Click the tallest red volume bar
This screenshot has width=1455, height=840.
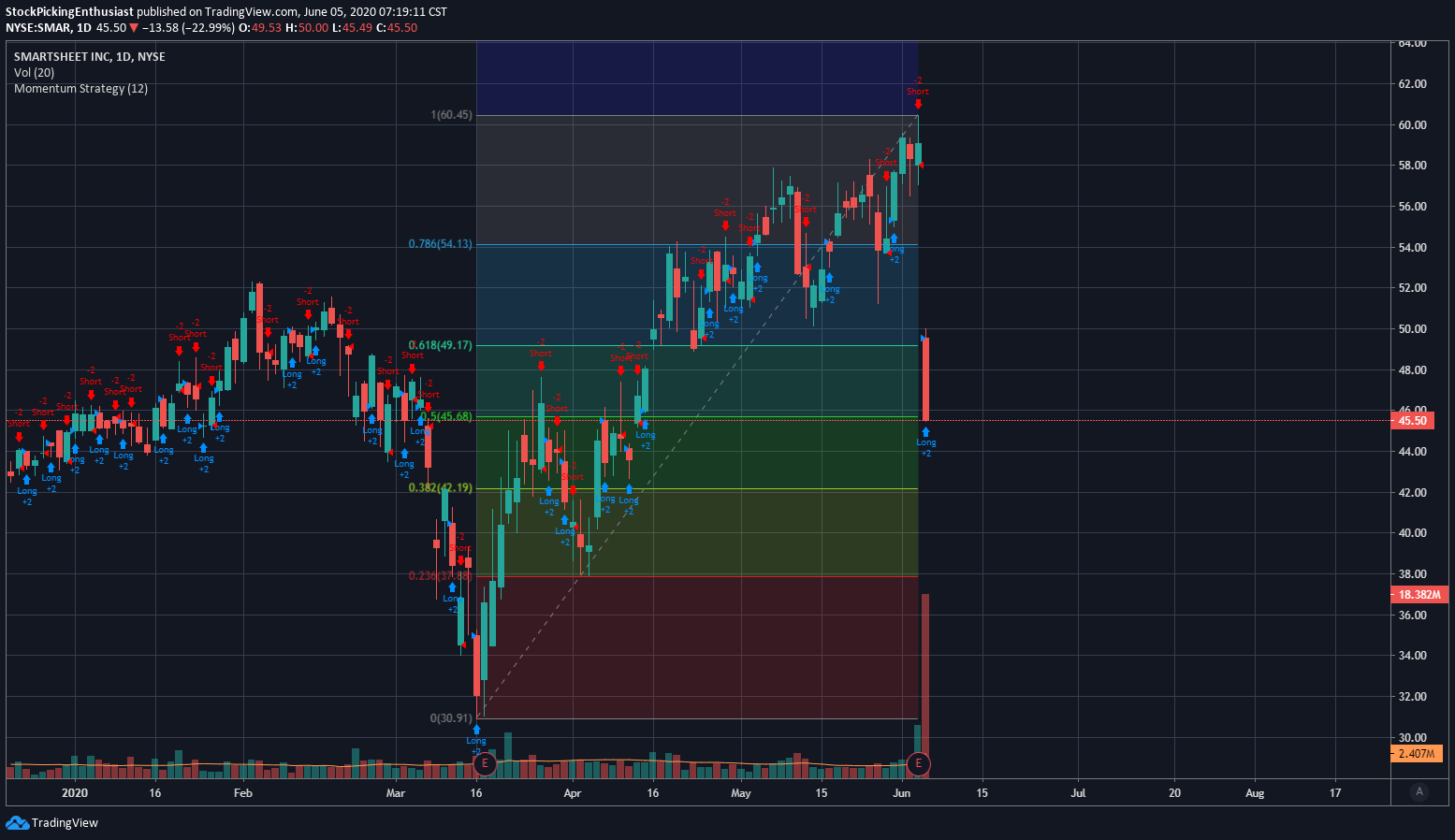point(925,686)
